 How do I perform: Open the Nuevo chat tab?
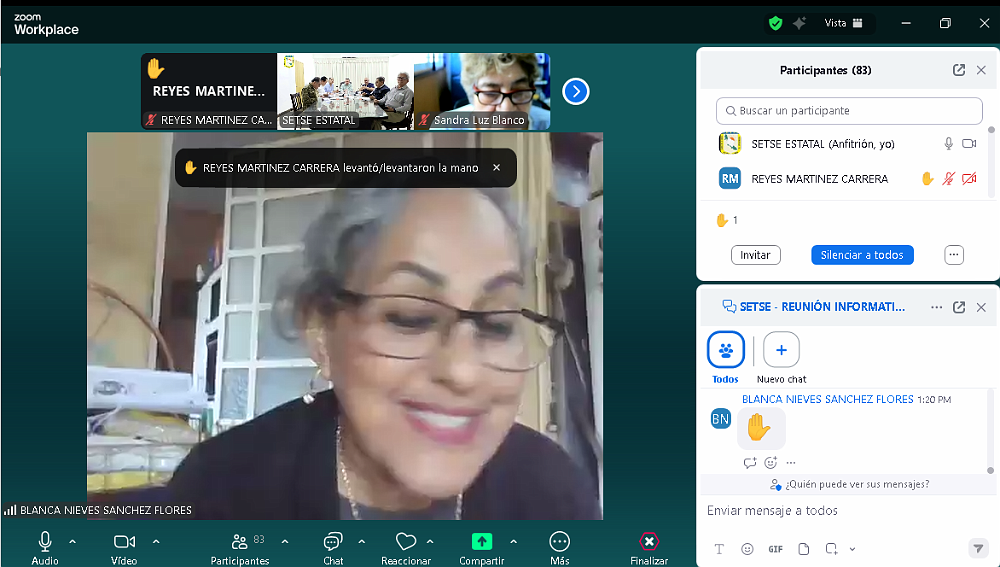781,351
